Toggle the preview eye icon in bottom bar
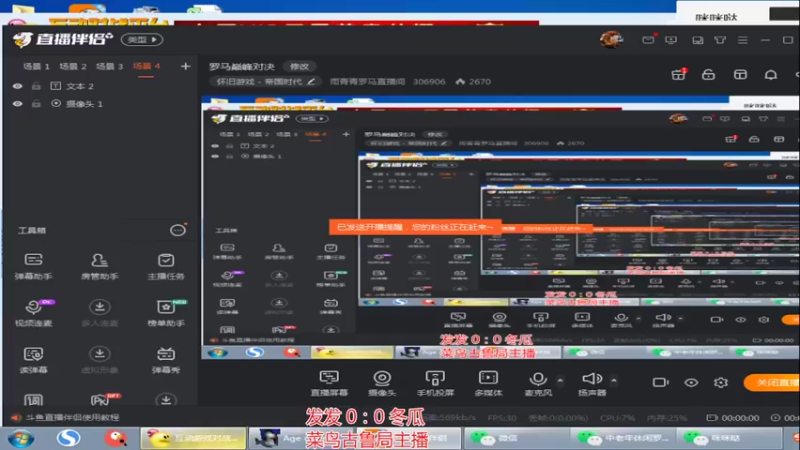The width and height of the screenshot is (800, 450). pyautogui.click(x=691, y=382)
